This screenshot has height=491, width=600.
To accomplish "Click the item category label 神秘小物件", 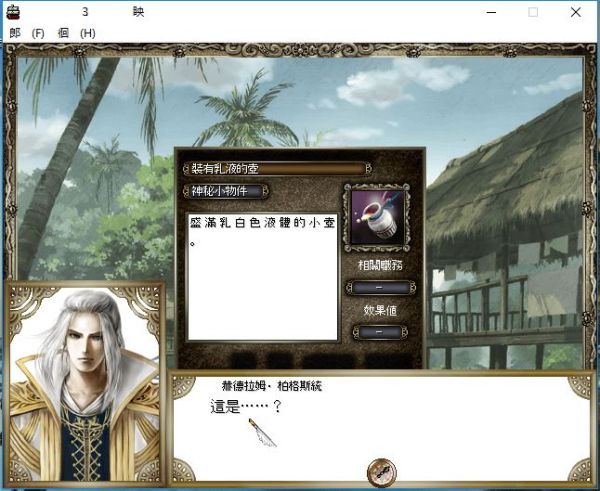I will point(226,191).
